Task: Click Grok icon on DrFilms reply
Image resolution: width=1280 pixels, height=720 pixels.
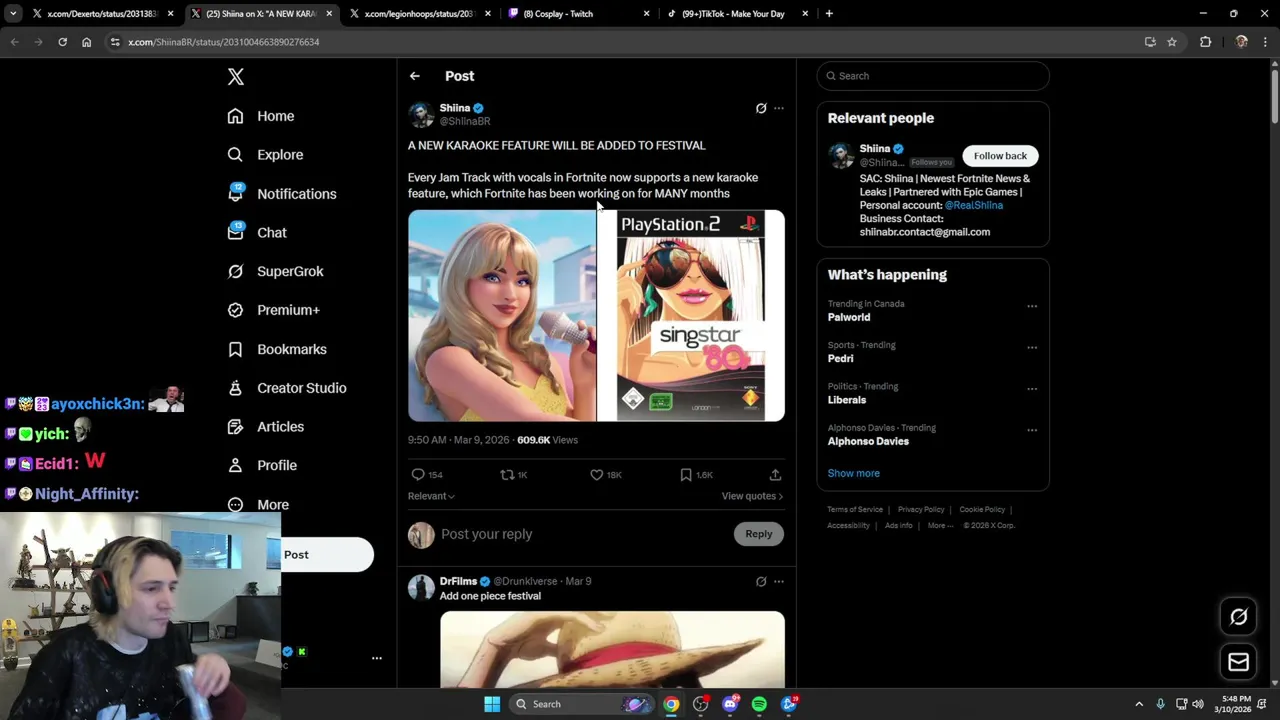Action: click(x=761, y=581)
